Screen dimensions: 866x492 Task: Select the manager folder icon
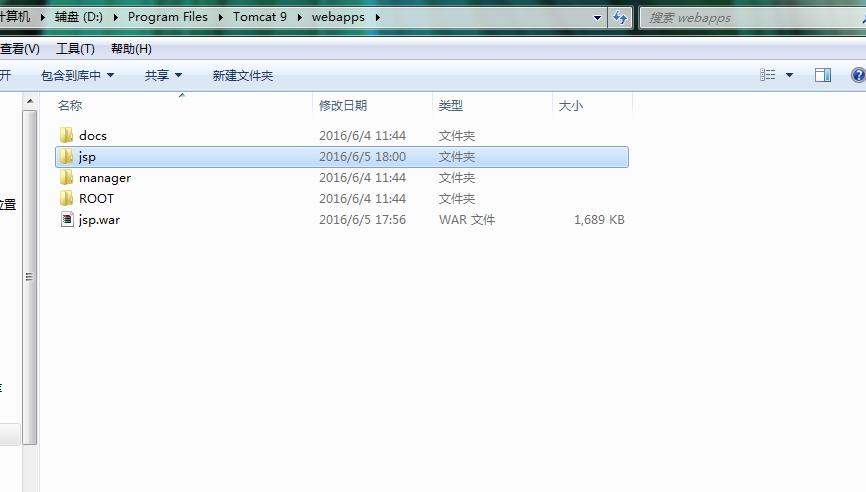pos(66,177)
